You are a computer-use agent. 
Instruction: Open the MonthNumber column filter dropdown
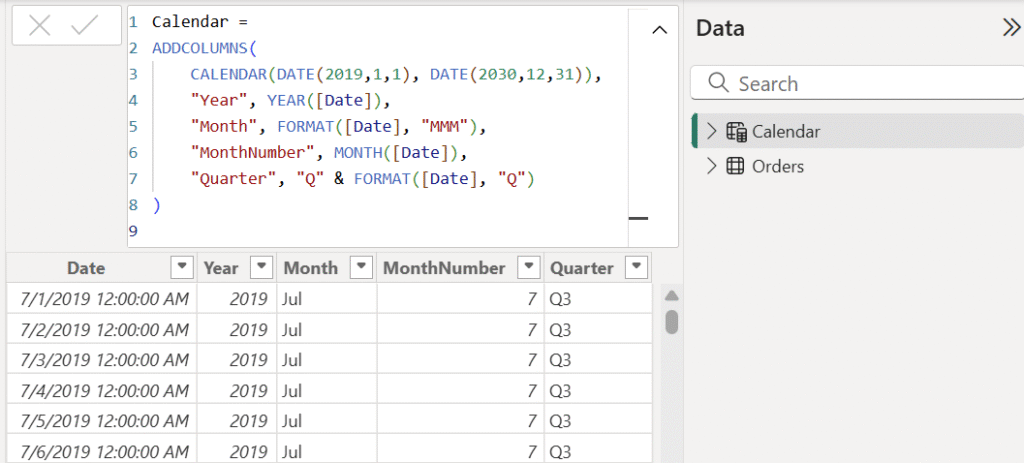coord(528,268)
